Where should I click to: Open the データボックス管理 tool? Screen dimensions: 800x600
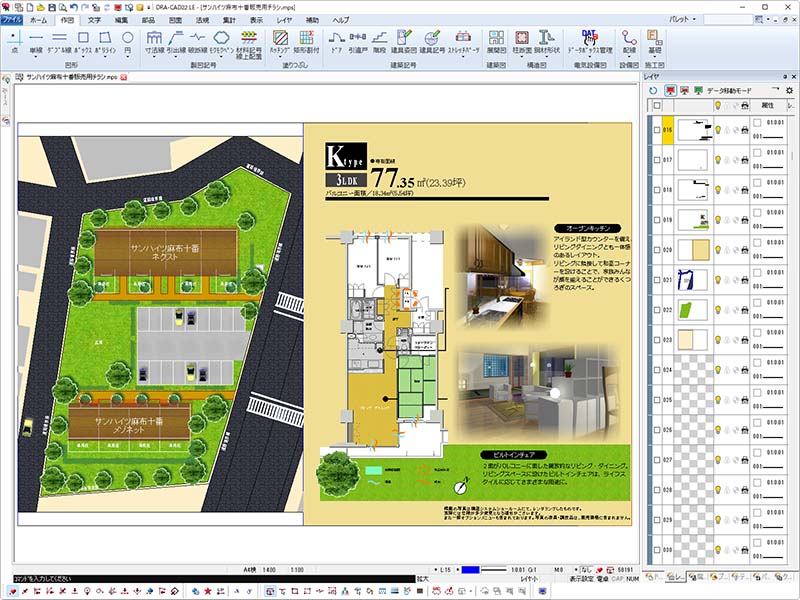coord(588,41)
